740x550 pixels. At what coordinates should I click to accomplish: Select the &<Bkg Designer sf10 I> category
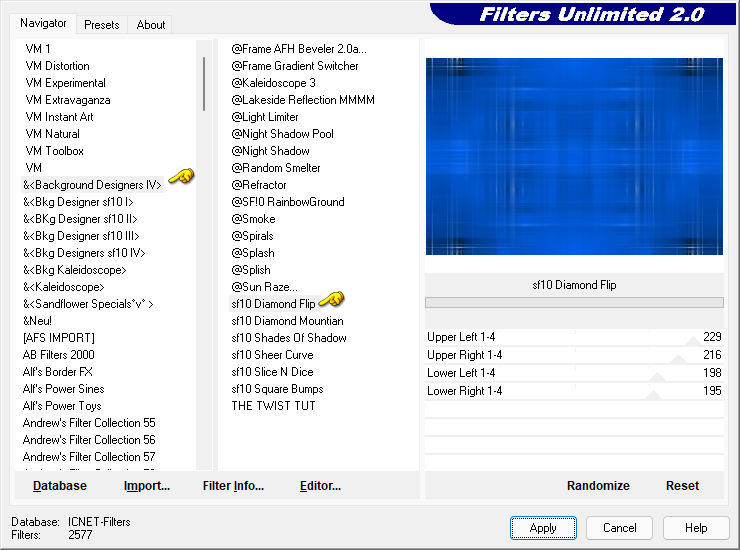click(x=78, y=202)
